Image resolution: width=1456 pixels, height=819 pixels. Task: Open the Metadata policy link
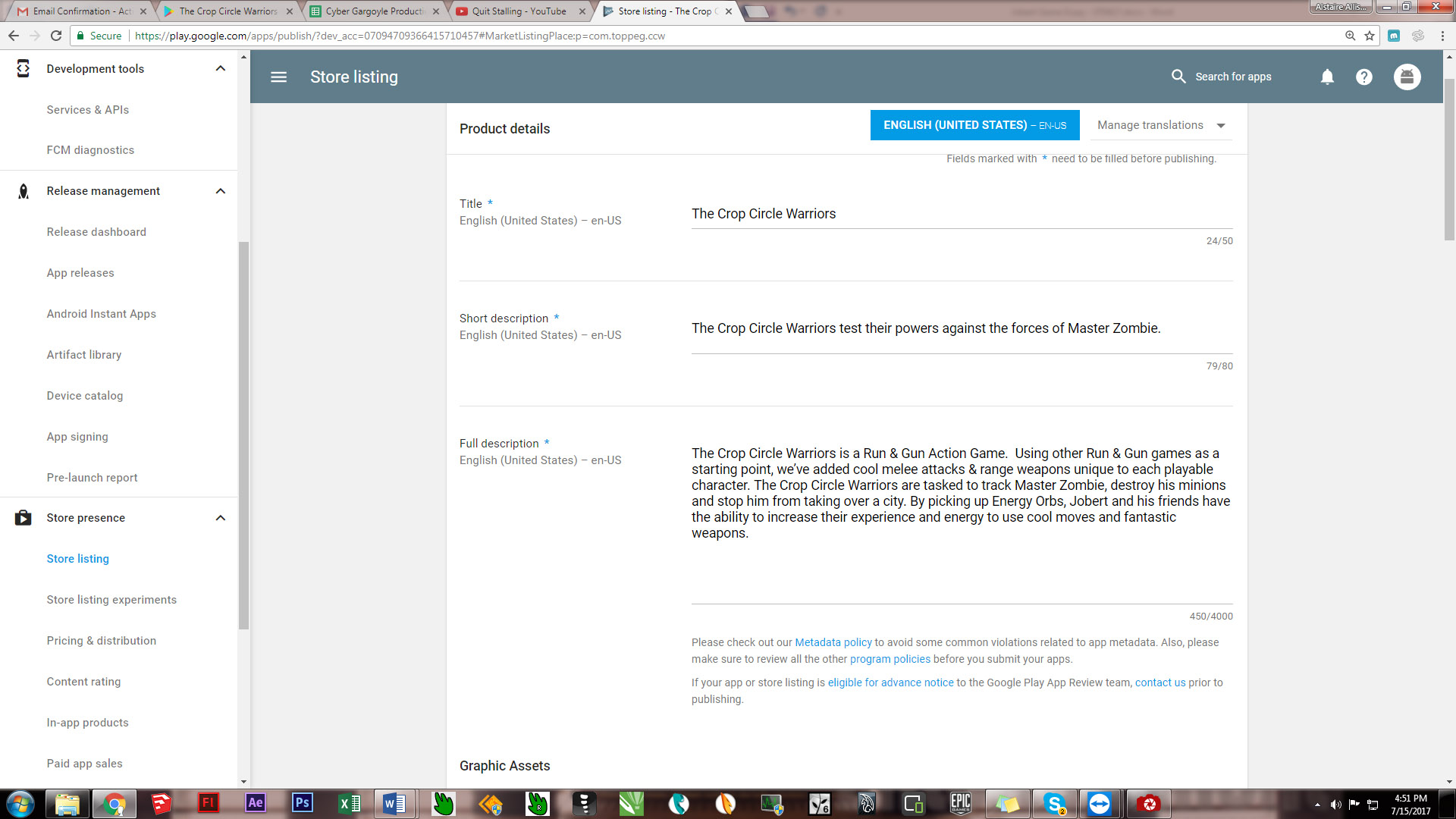(x=833, y=642)
